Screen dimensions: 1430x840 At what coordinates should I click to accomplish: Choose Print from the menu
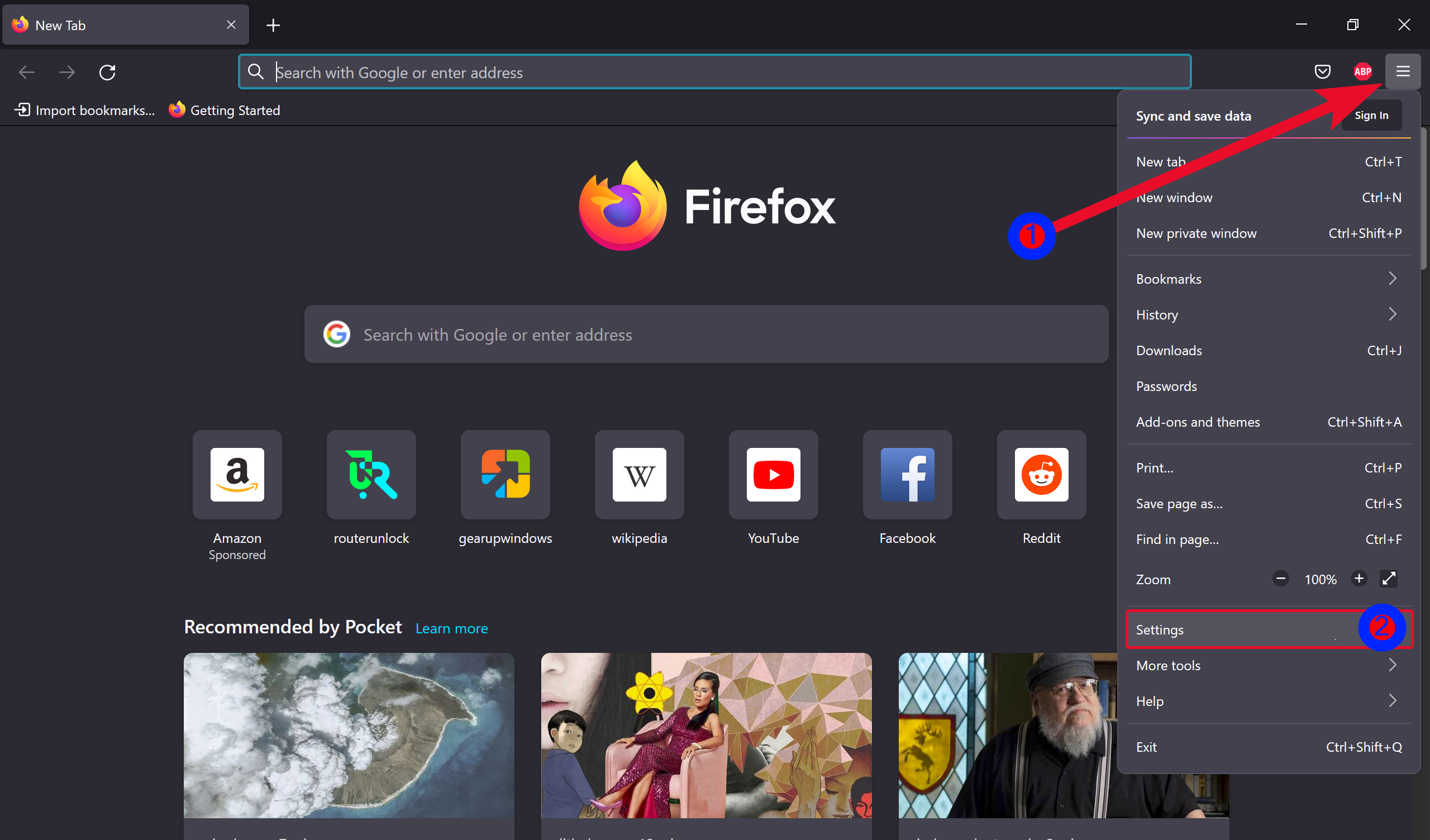1268,467
